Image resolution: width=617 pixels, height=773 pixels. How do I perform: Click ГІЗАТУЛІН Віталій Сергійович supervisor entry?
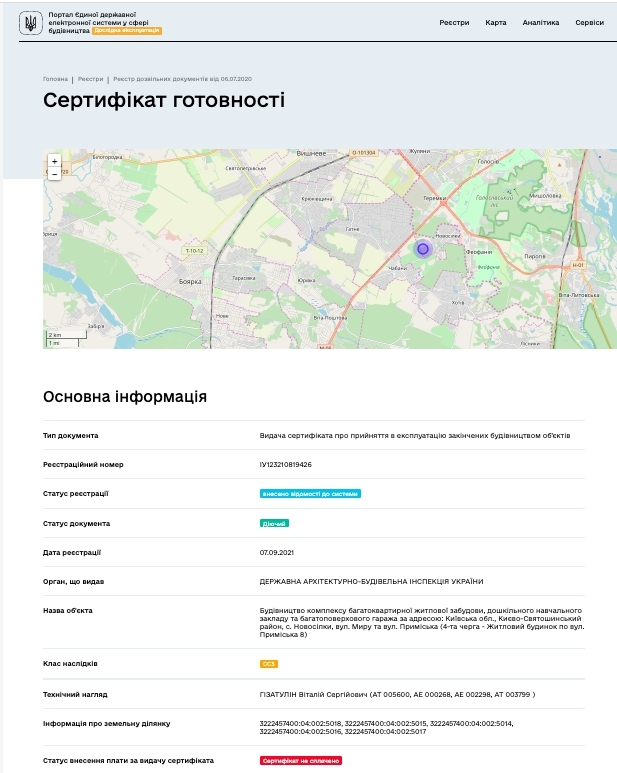coord(397,695)
